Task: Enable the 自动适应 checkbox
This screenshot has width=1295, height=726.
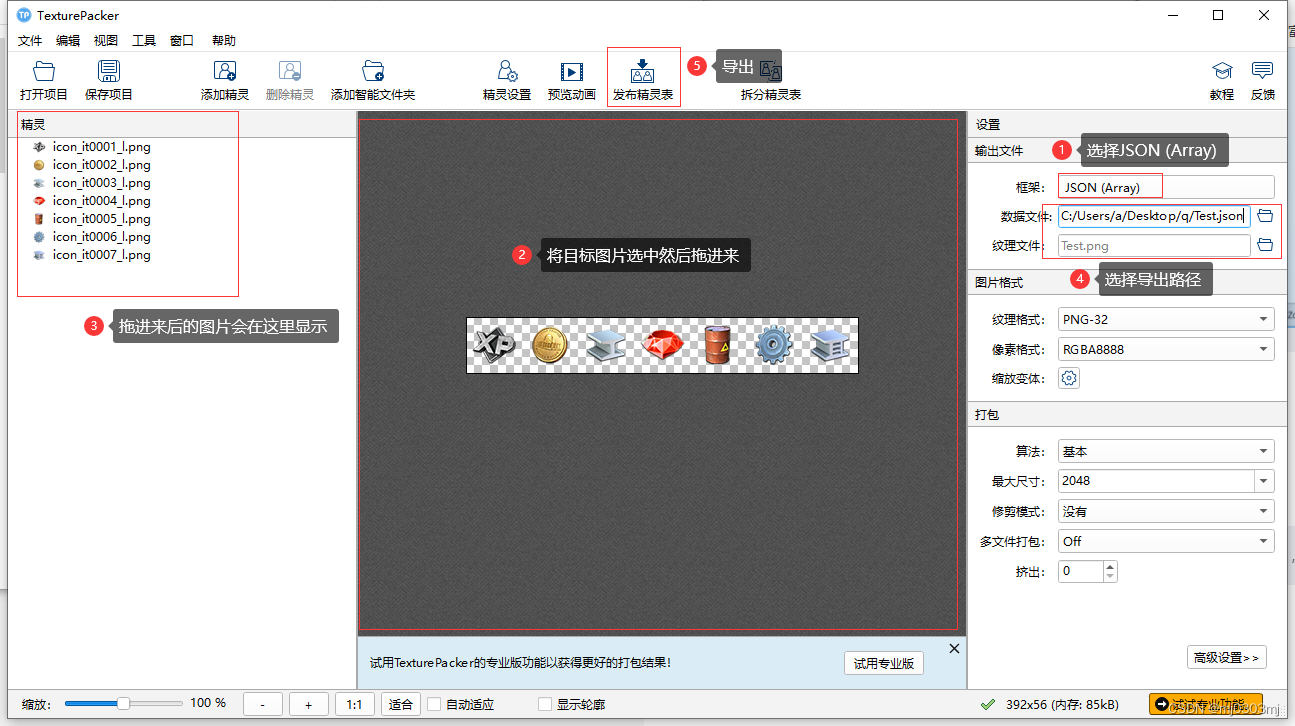Action: click(x=435, y=704)
